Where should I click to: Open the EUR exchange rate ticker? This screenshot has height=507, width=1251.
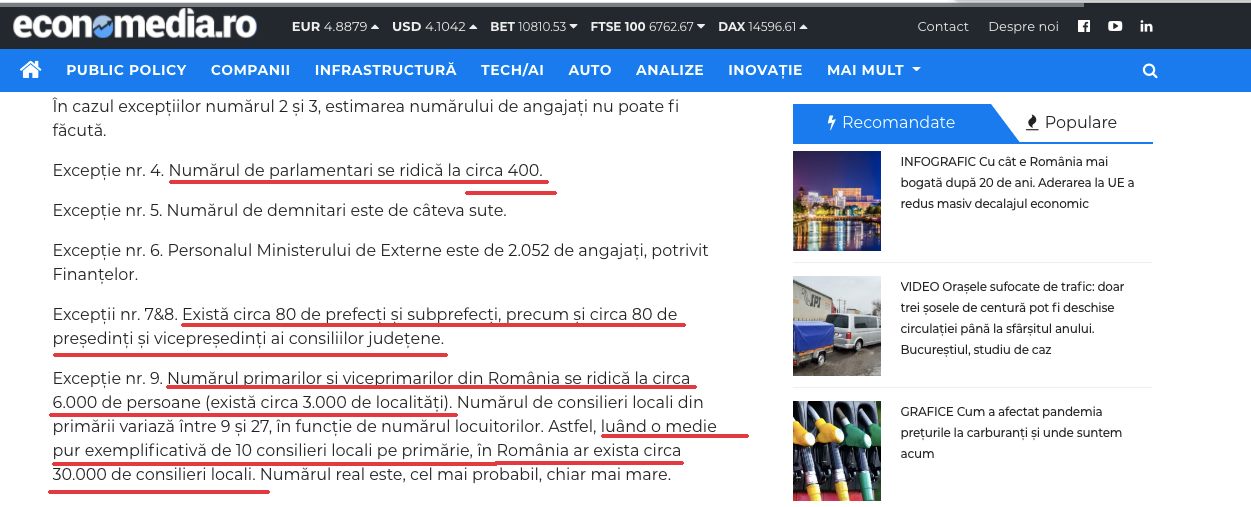[335, 27]
